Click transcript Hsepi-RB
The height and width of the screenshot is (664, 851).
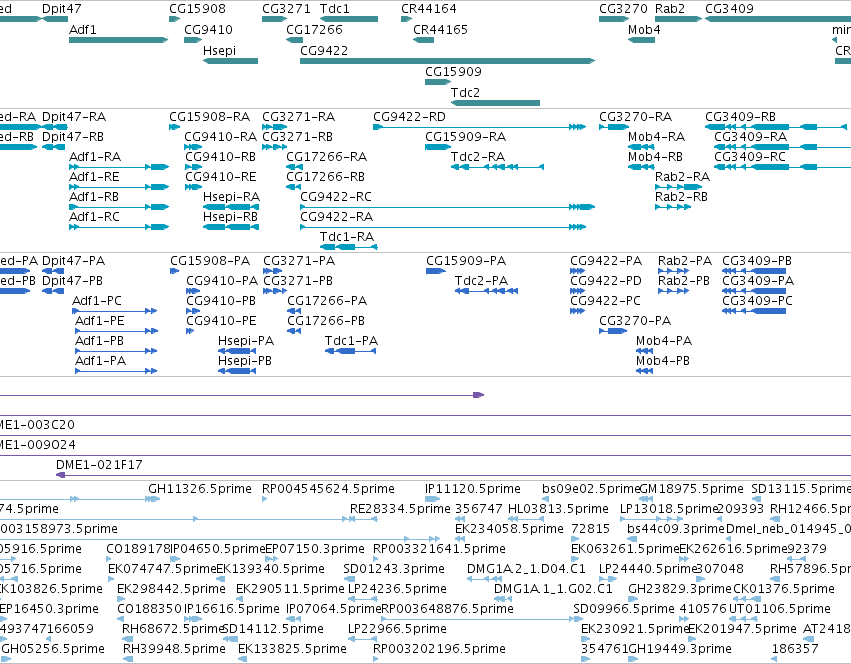231,227
